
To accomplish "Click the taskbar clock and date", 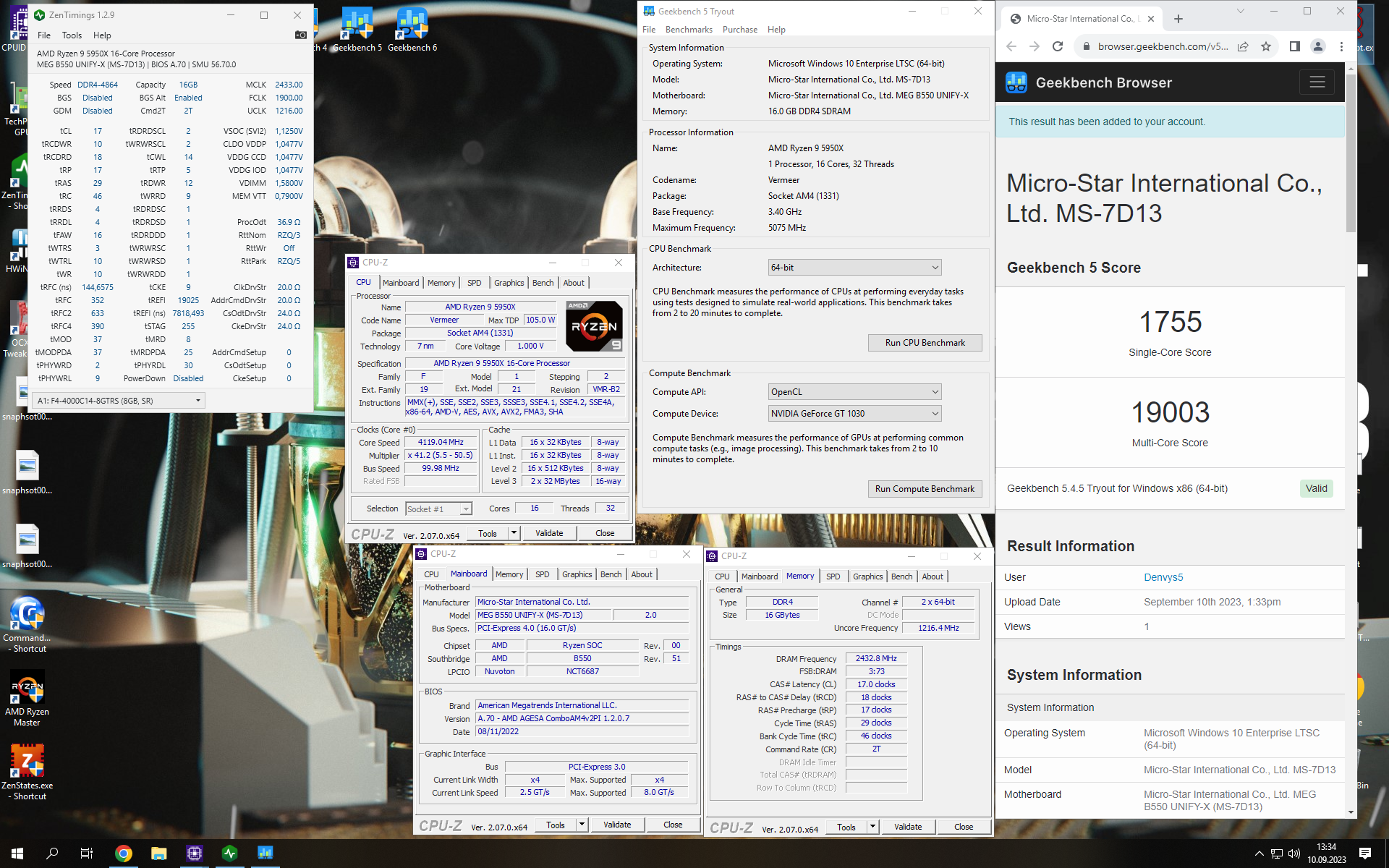I will tap(1326, 854).
